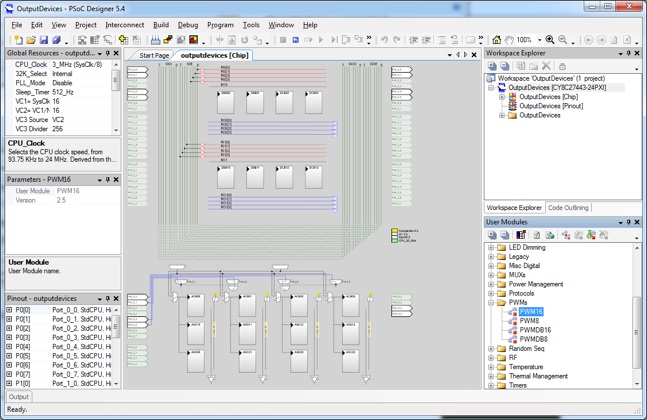
Task: Click the datasheet page icon in User Modules
Action: coord(537,235)
